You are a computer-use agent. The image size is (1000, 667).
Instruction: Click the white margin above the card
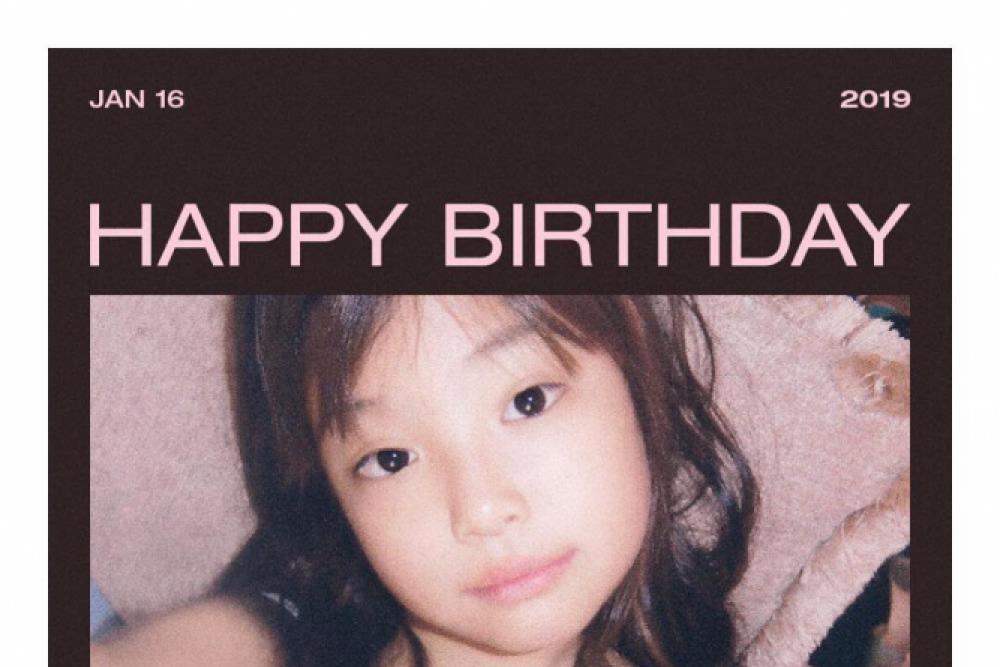[x=500, y=24]
